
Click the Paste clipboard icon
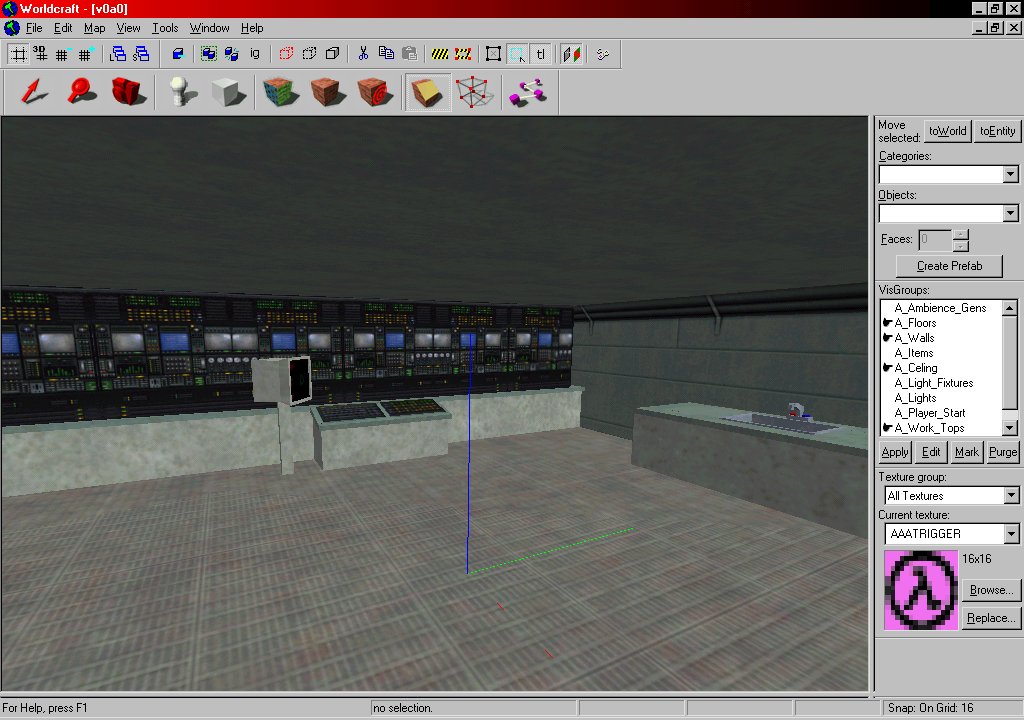tap(409, 54)
